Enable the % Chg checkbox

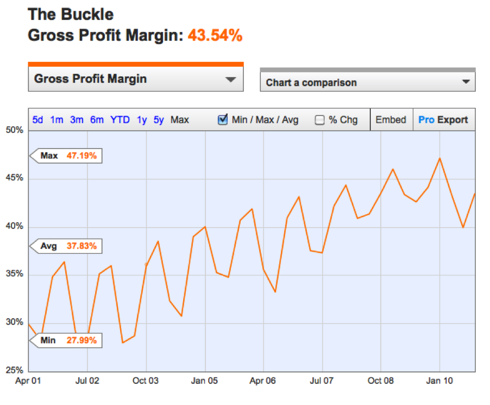(x=320, y=120)
